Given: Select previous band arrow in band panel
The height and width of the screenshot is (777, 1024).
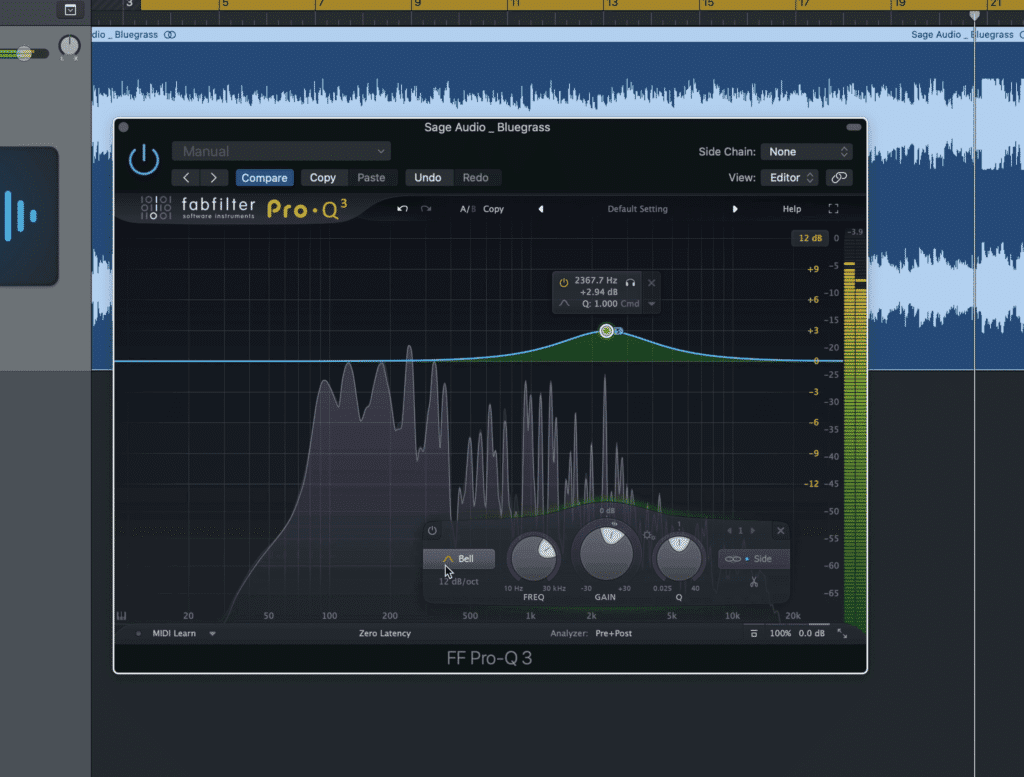Looking at the screenshot, I should (x=729, y=531).
